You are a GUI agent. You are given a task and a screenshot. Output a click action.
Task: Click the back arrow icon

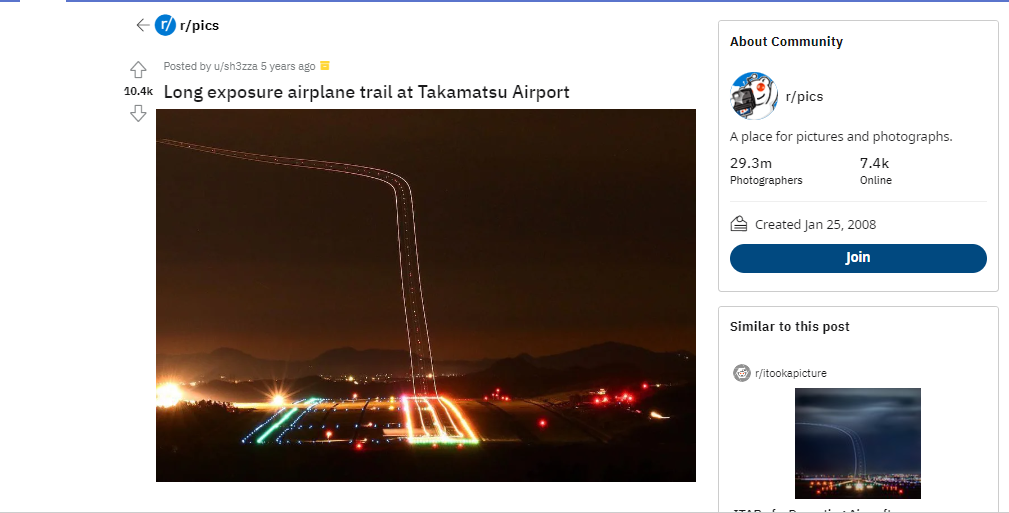(142, 25)
